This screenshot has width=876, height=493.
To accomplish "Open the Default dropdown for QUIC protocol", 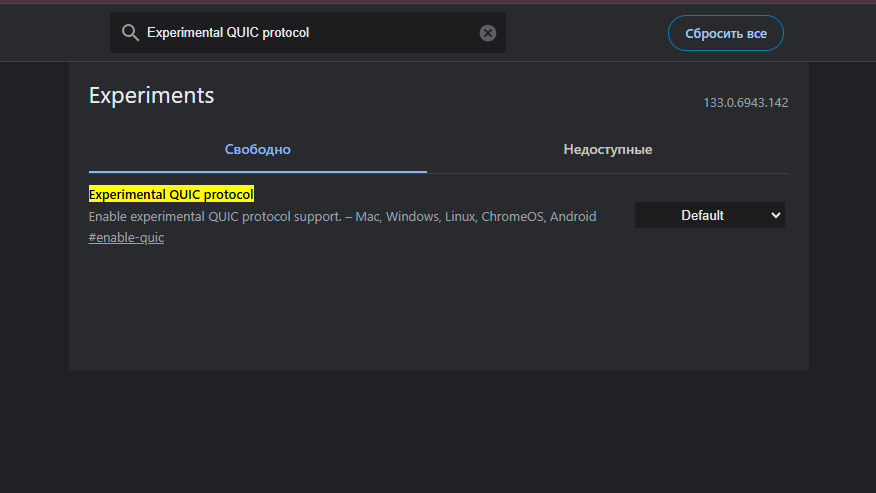I will pyautogui.click(x=710, y=215).
